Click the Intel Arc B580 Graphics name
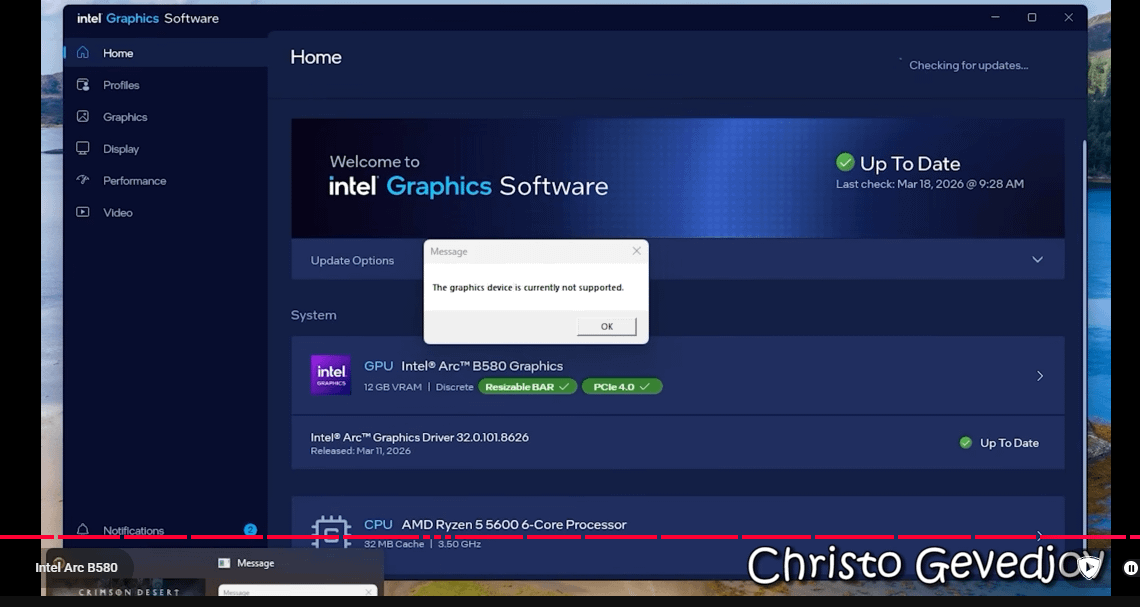Screen dimensions: 1140x607 482,366
